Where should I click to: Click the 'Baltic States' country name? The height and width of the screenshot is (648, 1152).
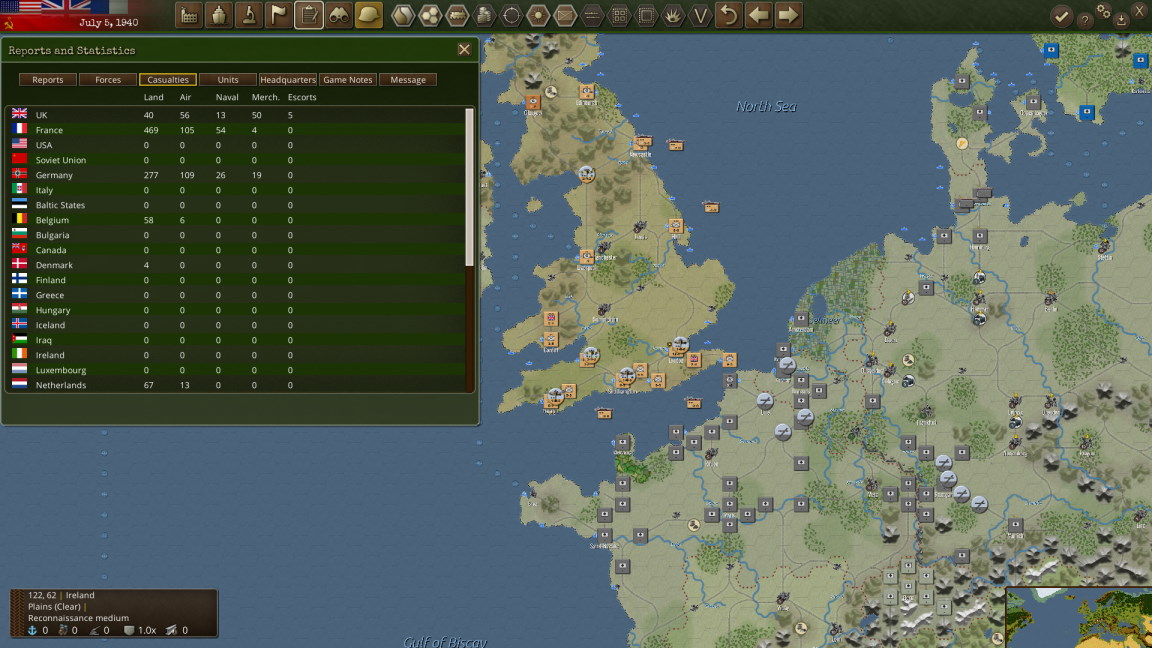60,205
